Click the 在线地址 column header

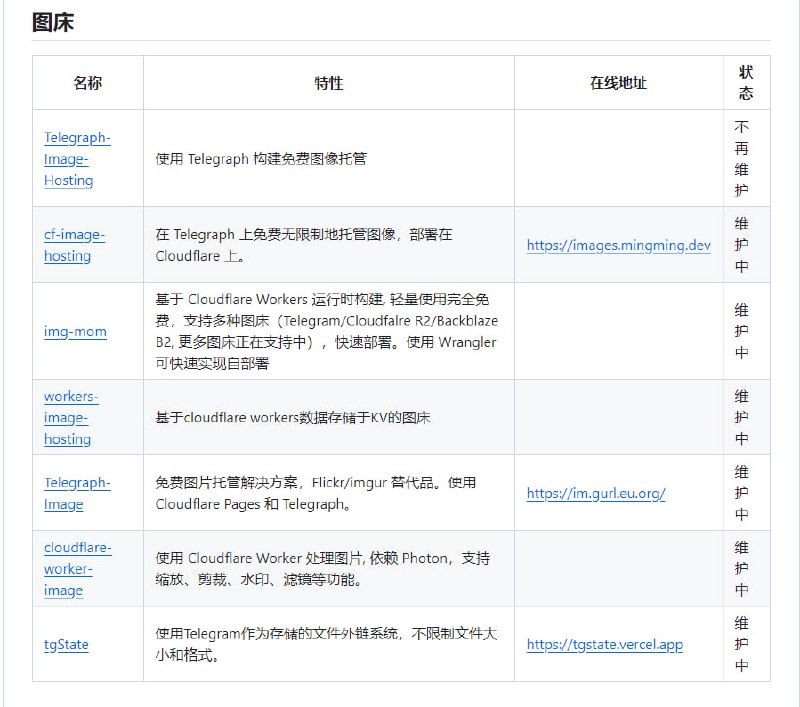(x=617, y=83)
